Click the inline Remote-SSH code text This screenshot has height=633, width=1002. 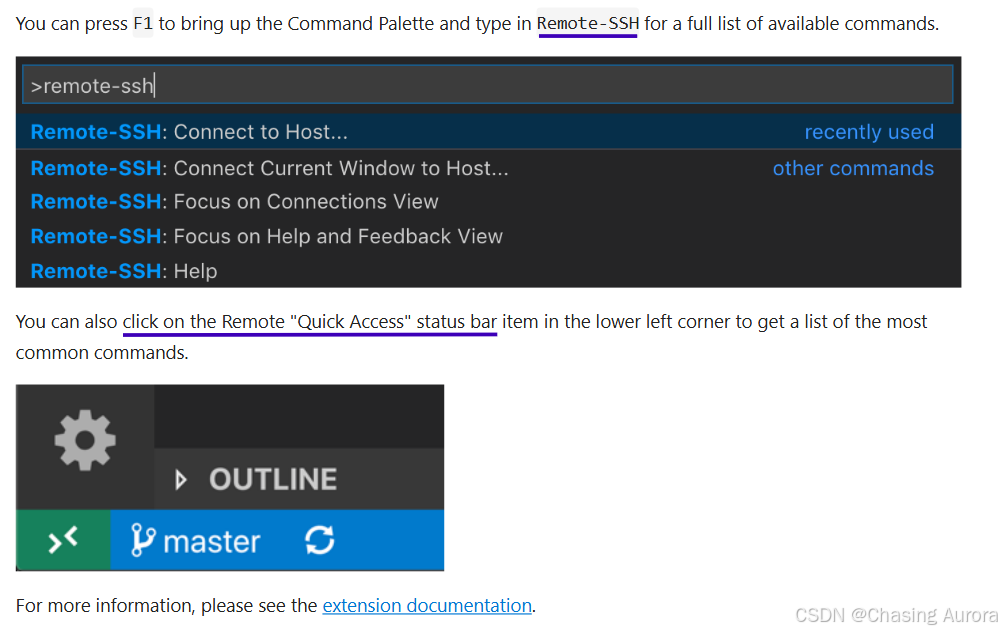tap(588, 24)
